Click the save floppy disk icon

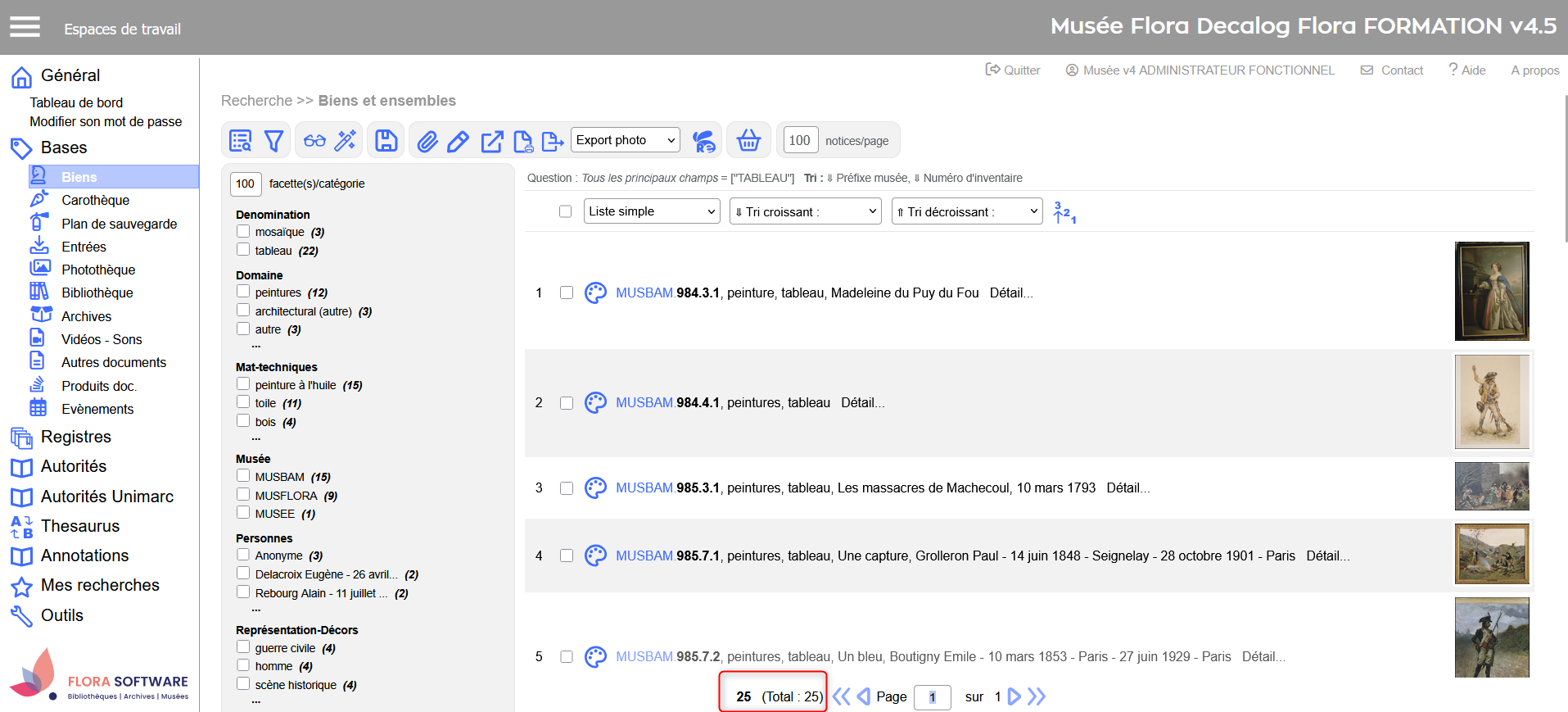click(x=386, y=141)
